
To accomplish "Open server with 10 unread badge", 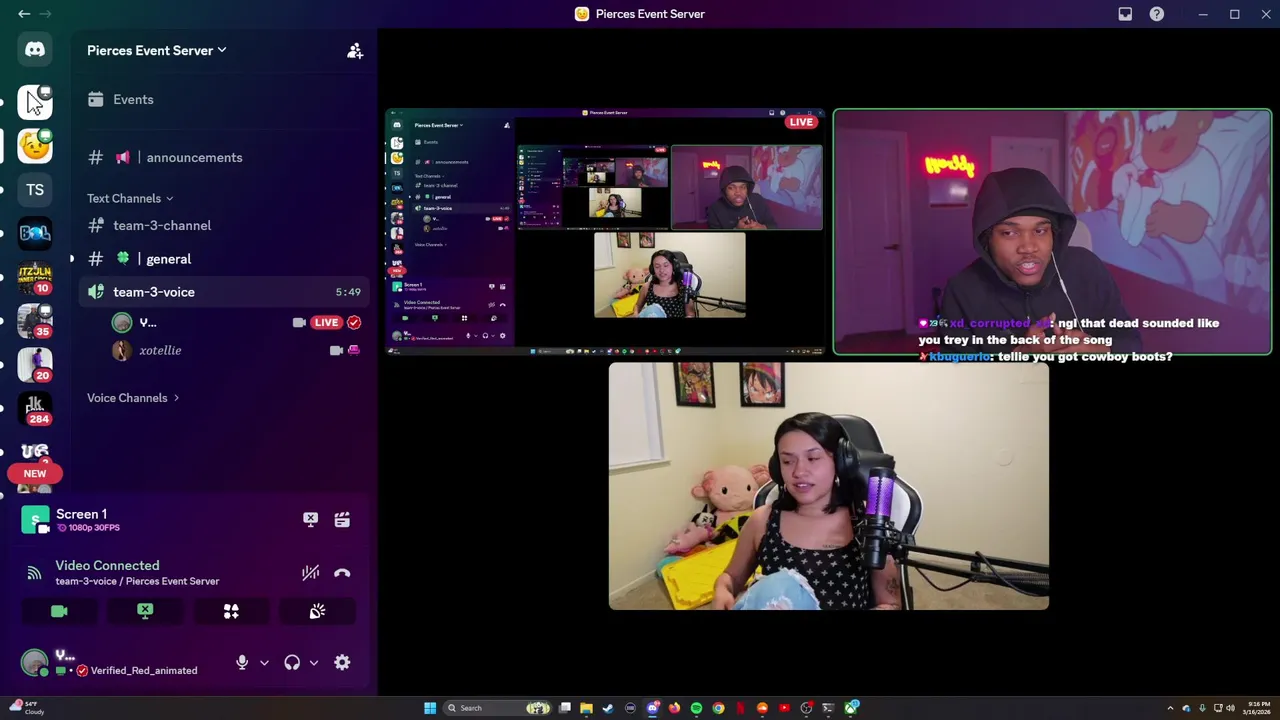I will [35, 278].
